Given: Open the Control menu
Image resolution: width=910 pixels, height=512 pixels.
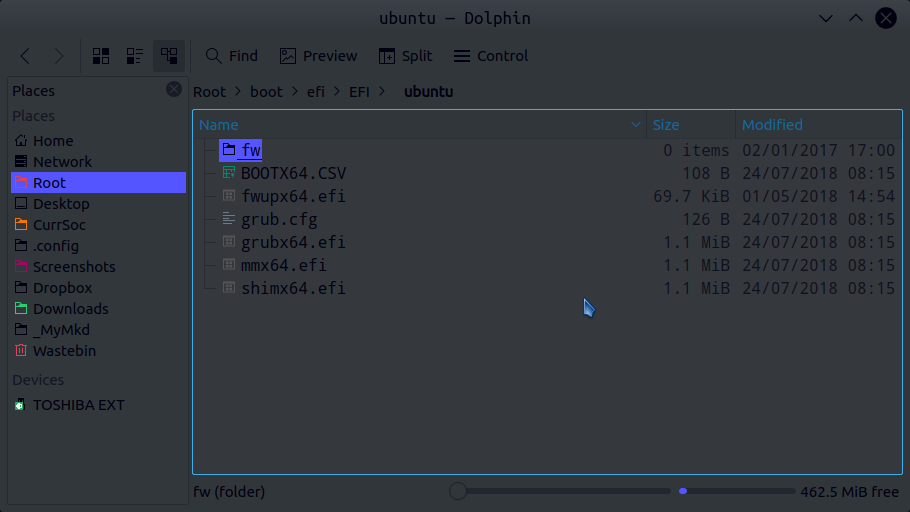Looking at the screenshot, I should click(x=491, y=56).
